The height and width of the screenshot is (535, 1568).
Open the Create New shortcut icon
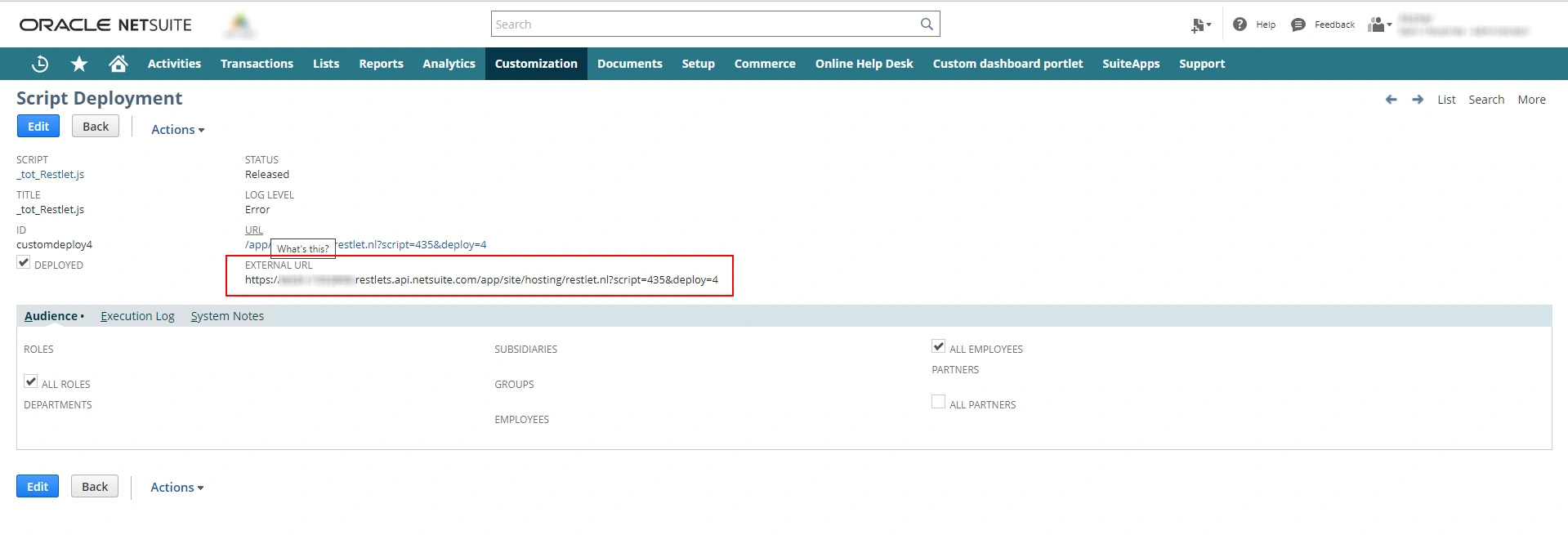[x=1200, y=25]
